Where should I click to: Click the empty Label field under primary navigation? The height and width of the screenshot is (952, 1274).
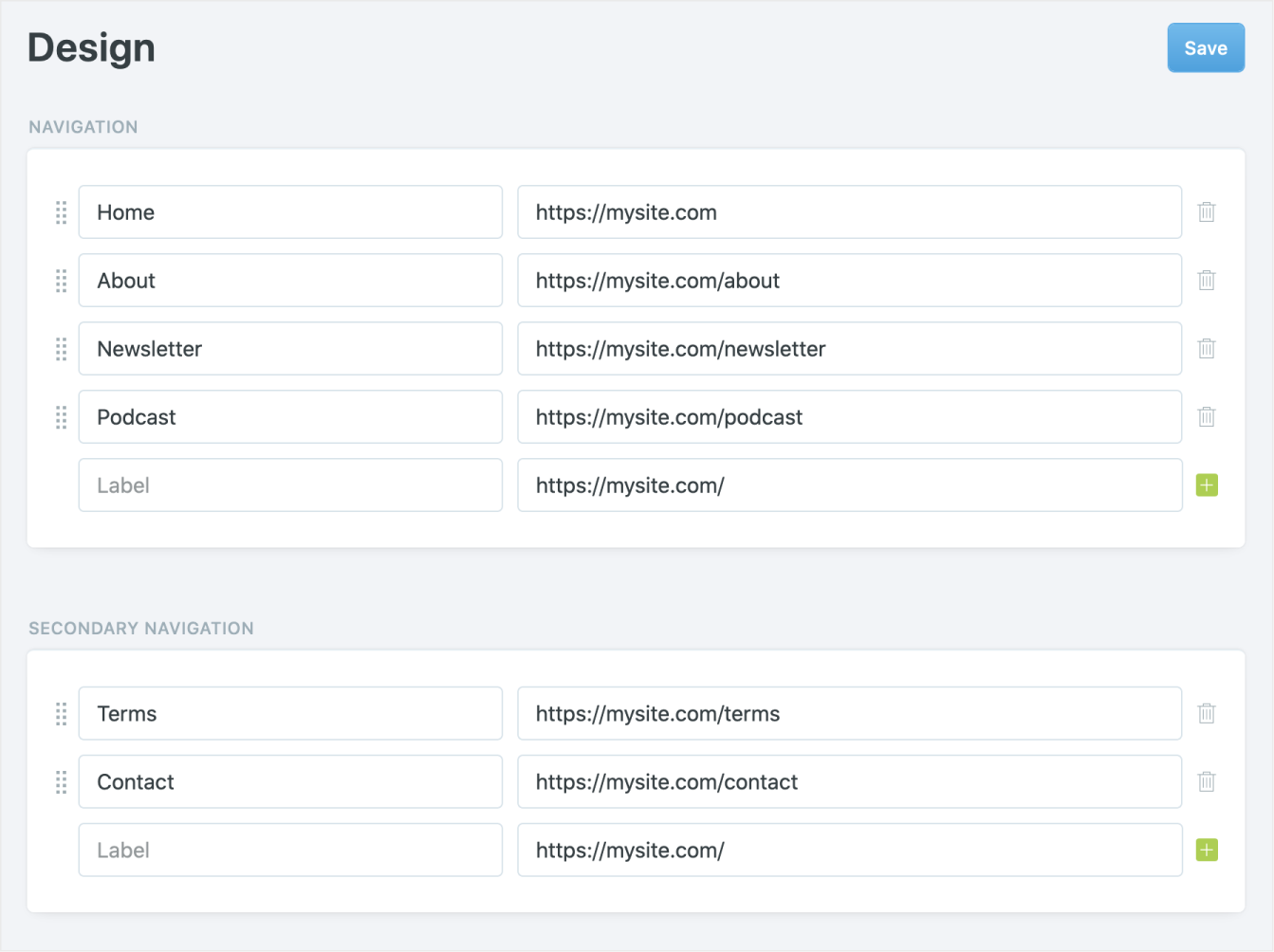(x=289, y=485)
